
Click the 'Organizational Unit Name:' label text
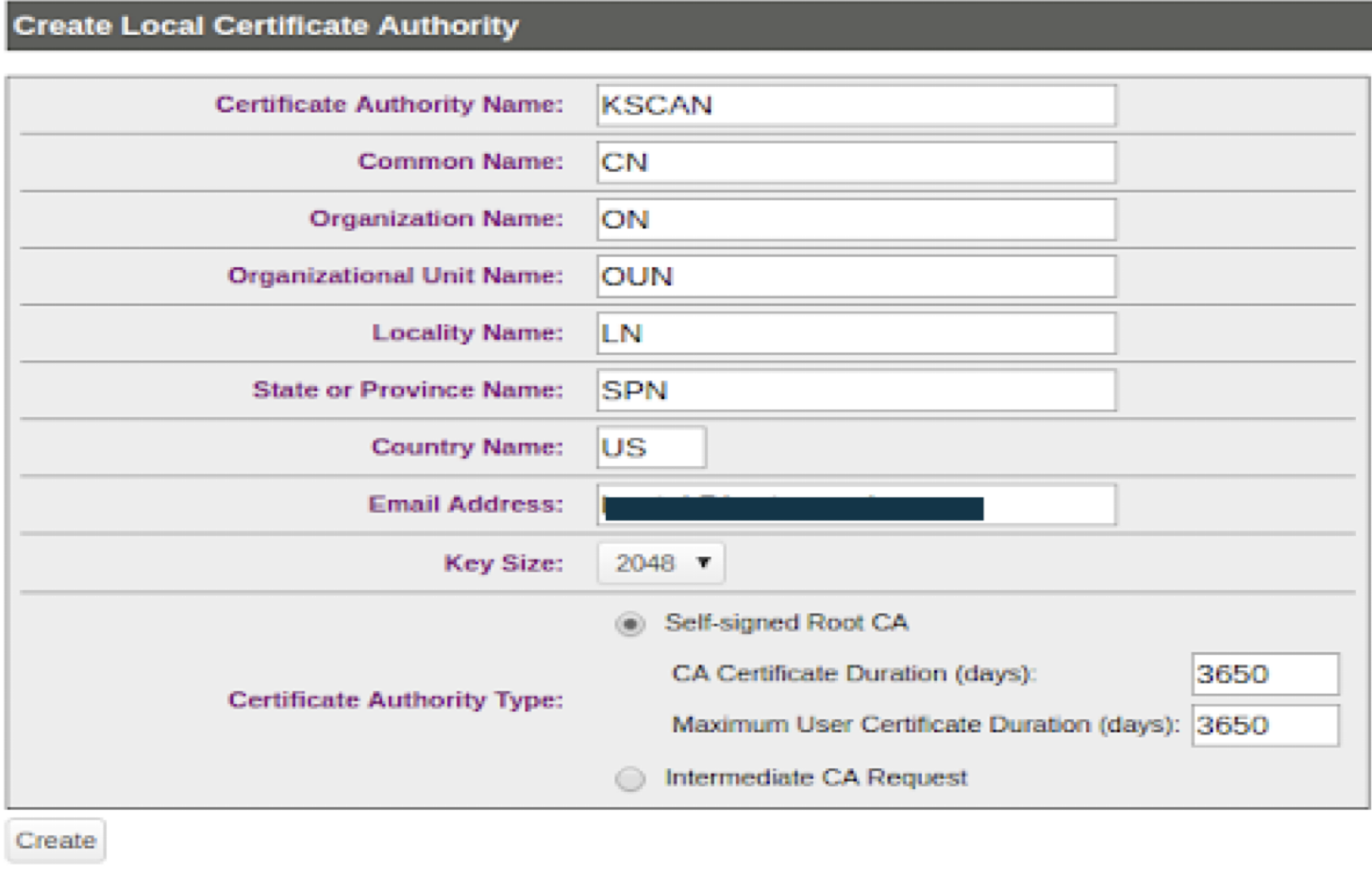[395, 277]
